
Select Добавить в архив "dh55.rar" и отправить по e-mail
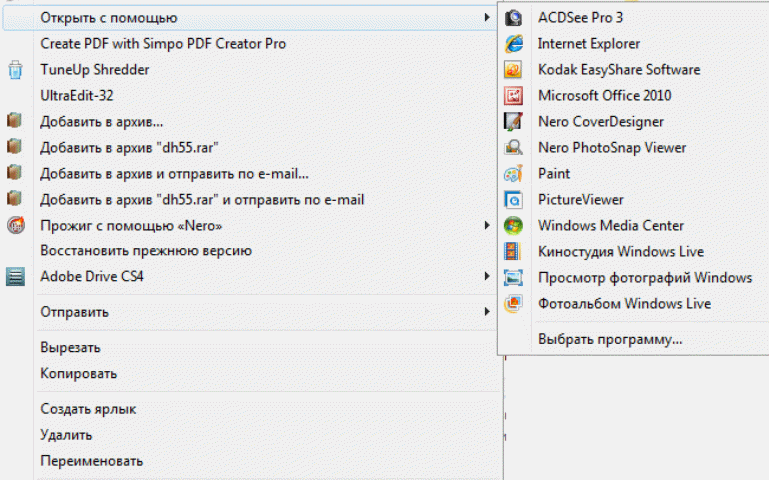(202, 200)
